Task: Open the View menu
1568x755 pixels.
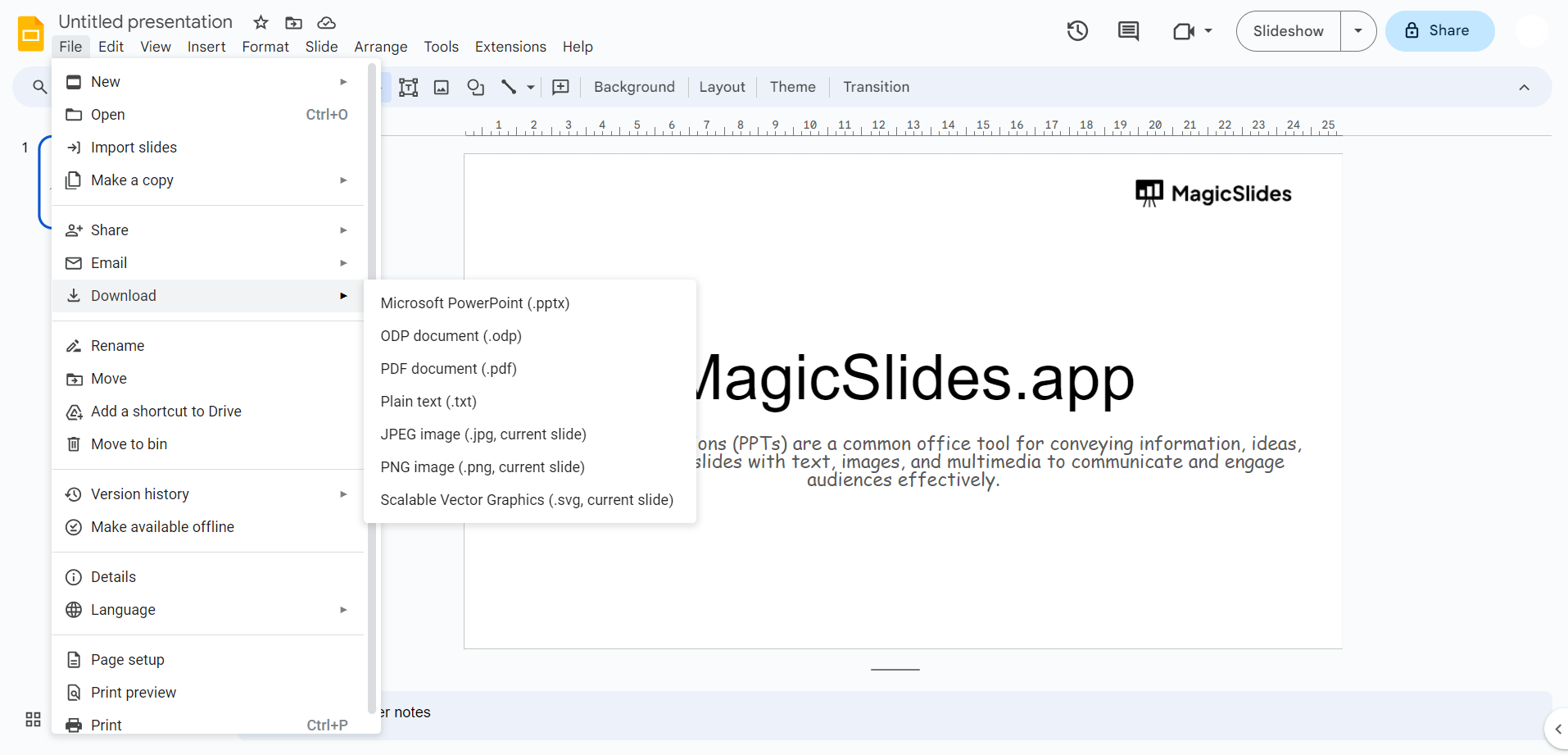Action: coord(156,47)
